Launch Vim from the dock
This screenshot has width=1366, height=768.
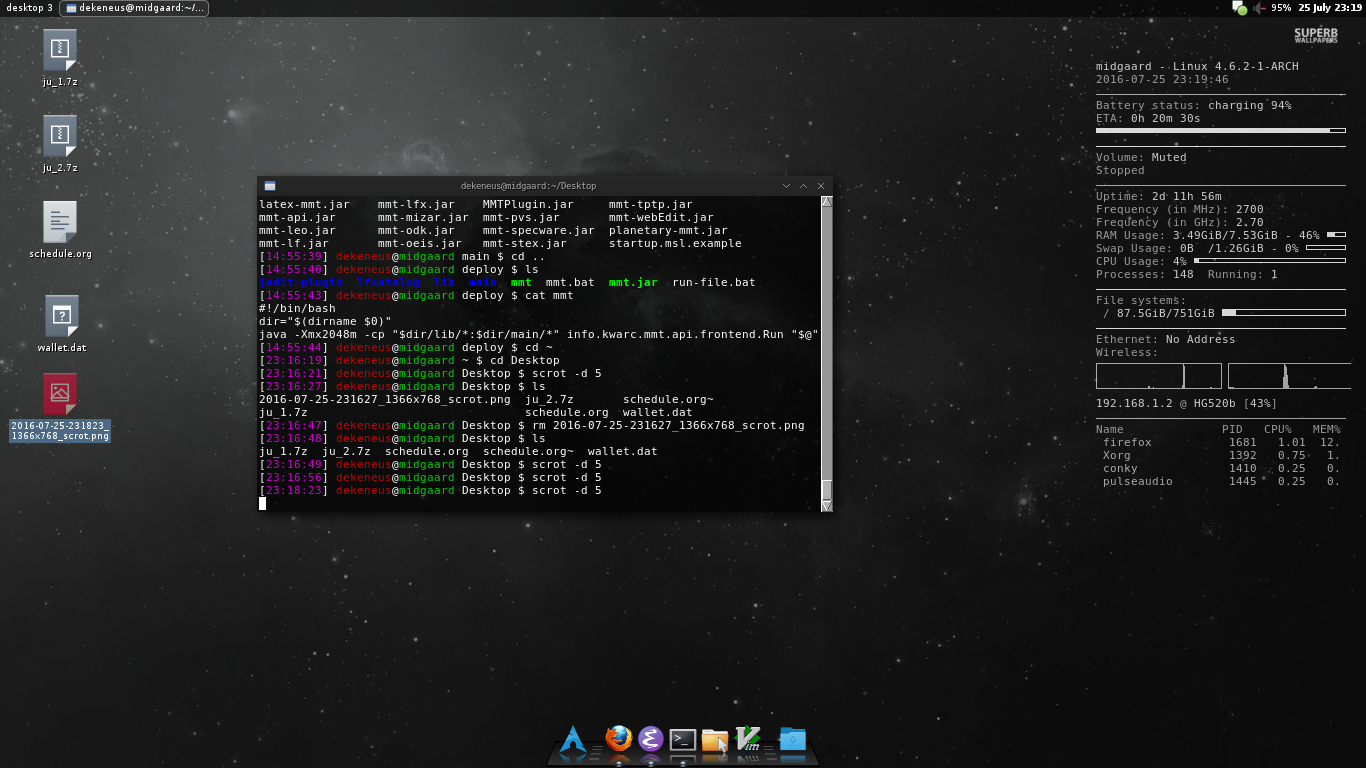748,739
